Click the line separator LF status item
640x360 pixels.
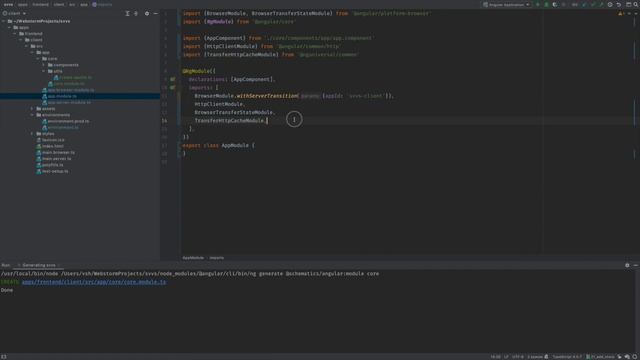pyautogui.click(x=506, y=357)
